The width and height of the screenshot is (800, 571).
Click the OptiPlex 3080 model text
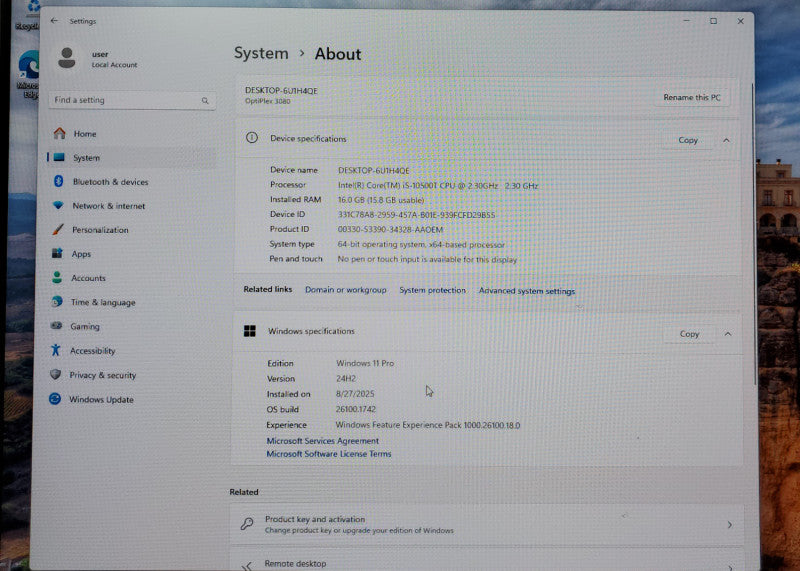tap(267, 101)
